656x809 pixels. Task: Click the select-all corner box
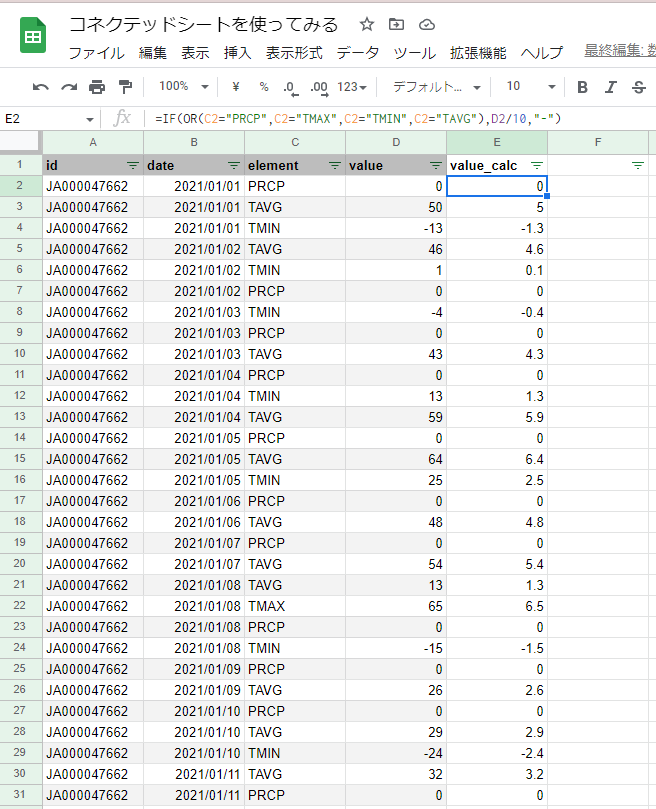[x=20, y=141]
